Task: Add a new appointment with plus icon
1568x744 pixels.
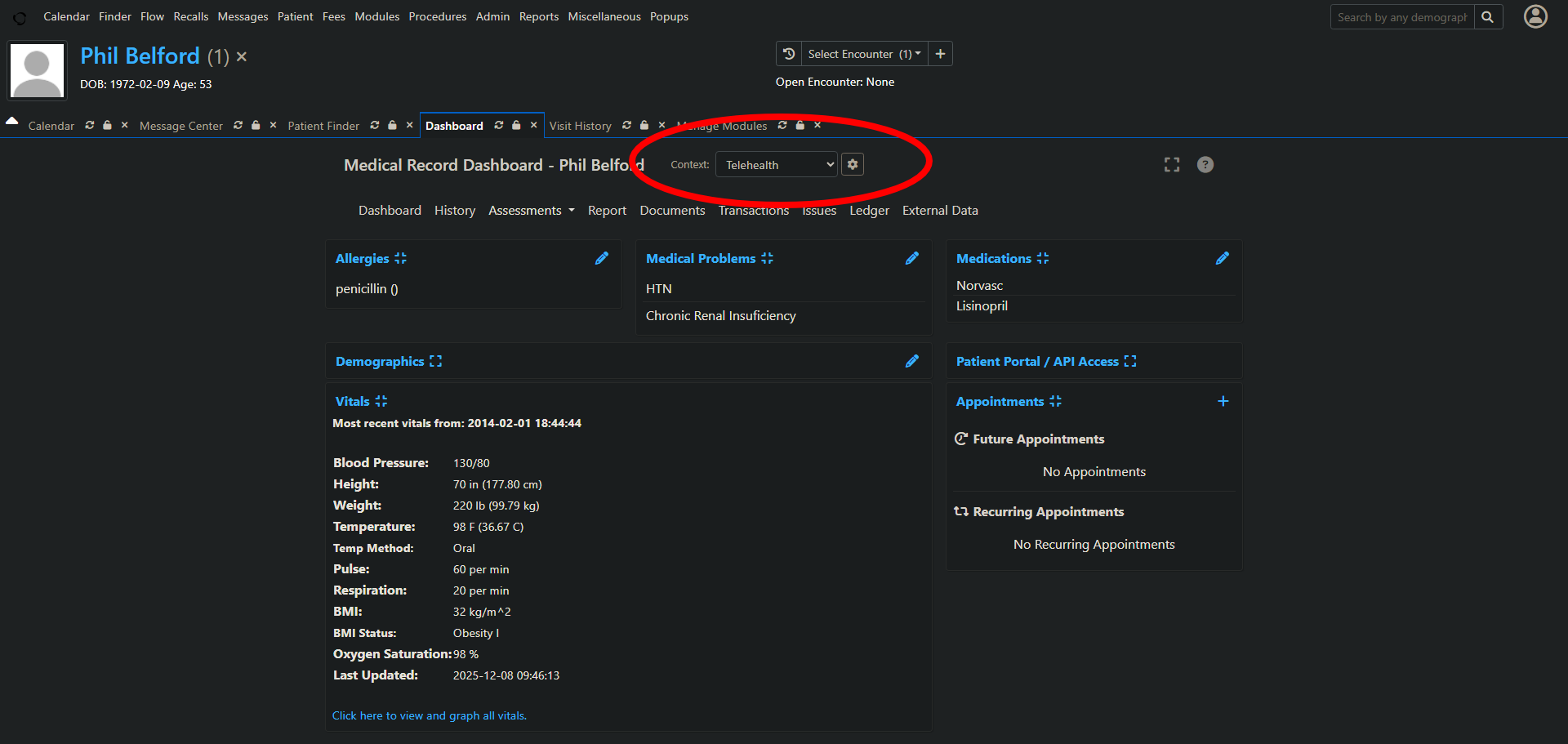Action: (x=1223, y=401)
